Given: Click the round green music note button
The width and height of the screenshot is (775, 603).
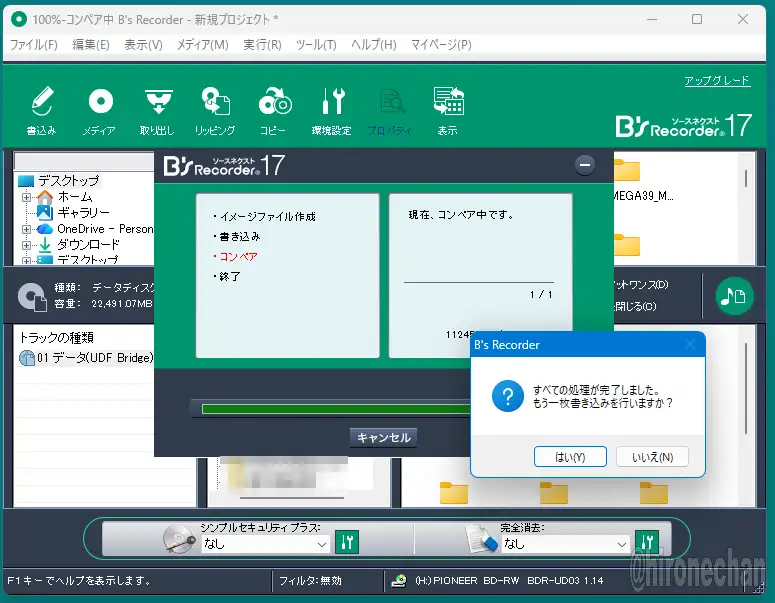Looking at the screenshot, I should 735,295.
